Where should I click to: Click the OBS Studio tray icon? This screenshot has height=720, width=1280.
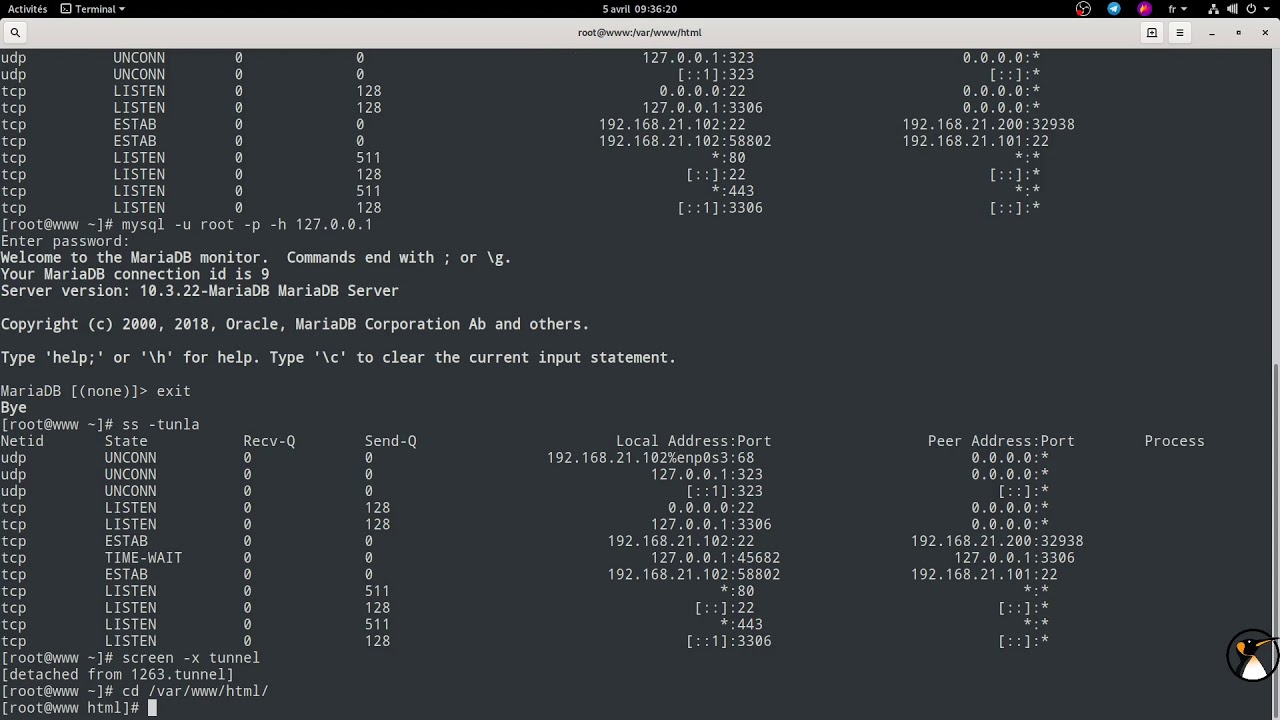pyautogui.click(x=1083, y=9)
